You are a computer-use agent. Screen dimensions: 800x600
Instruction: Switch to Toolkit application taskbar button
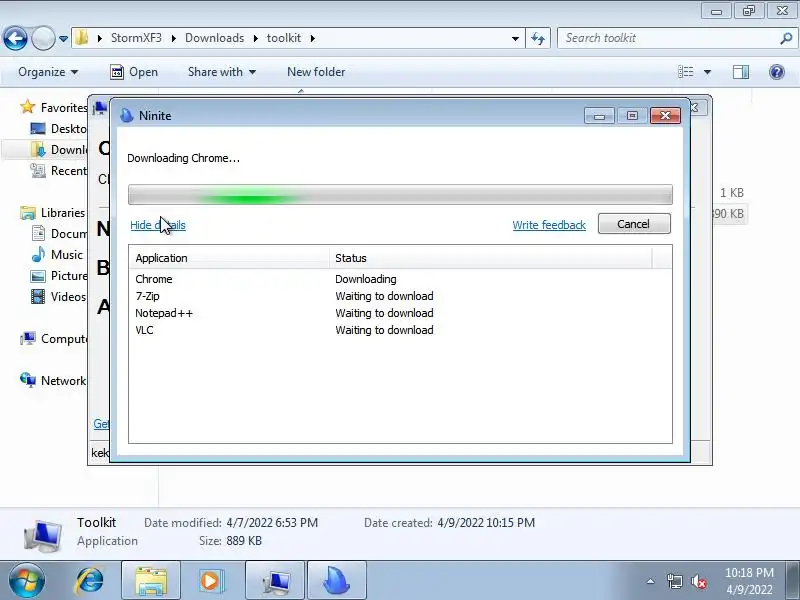click(275, 580)
